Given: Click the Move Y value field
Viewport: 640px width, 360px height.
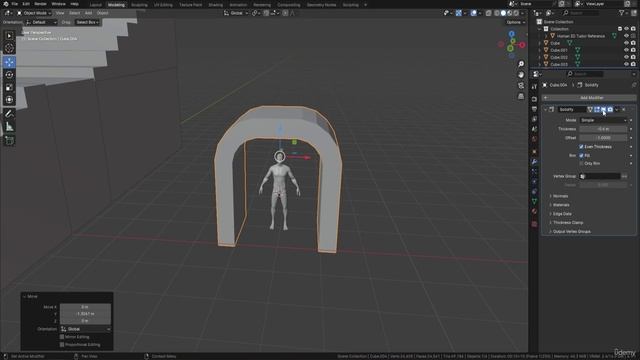Looking at the screenshot, I should [85, 314].
